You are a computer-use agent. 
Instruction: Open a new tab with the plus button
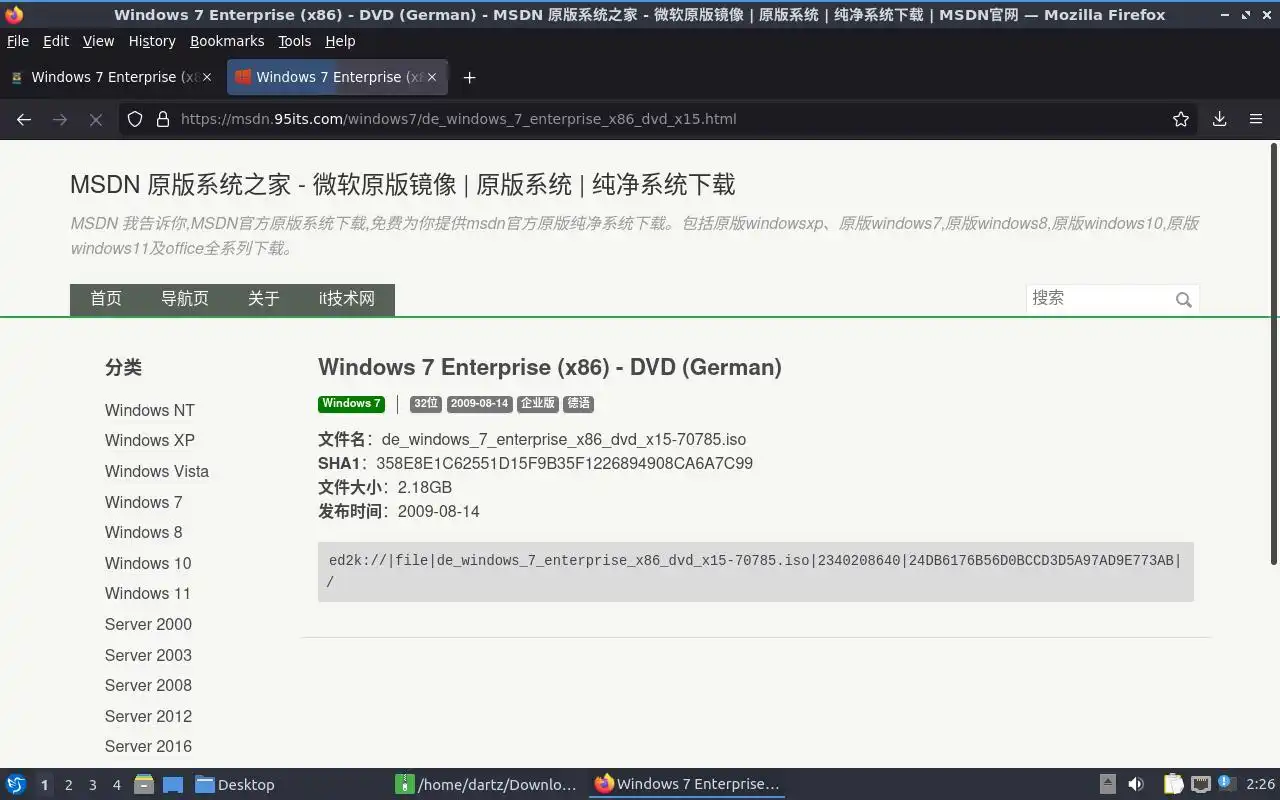[x=469, y=77]
